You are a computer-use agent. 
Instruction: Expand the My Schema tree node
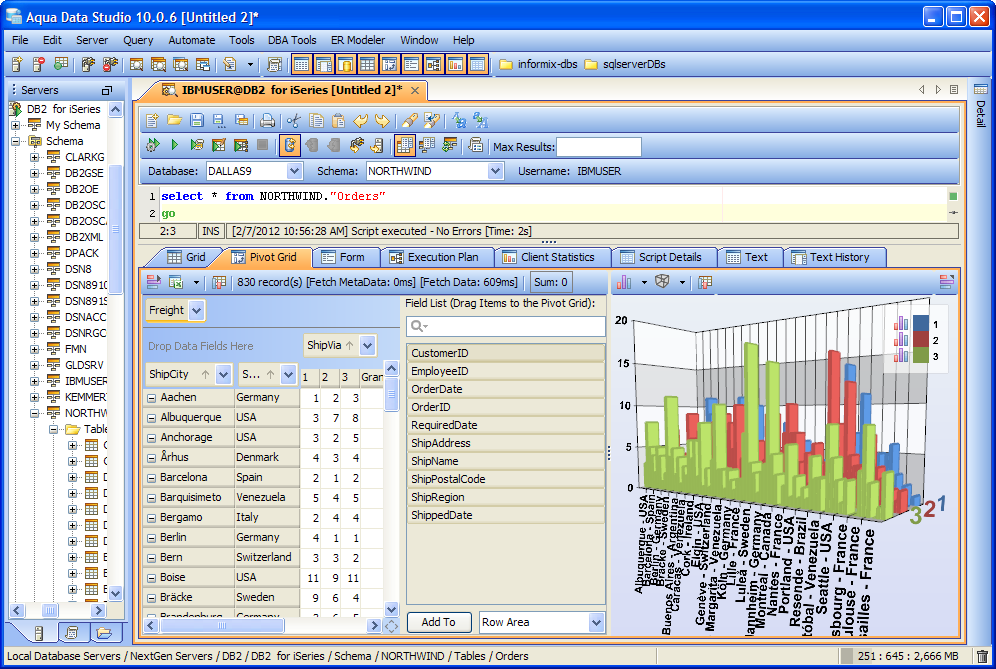pos(15,126)
